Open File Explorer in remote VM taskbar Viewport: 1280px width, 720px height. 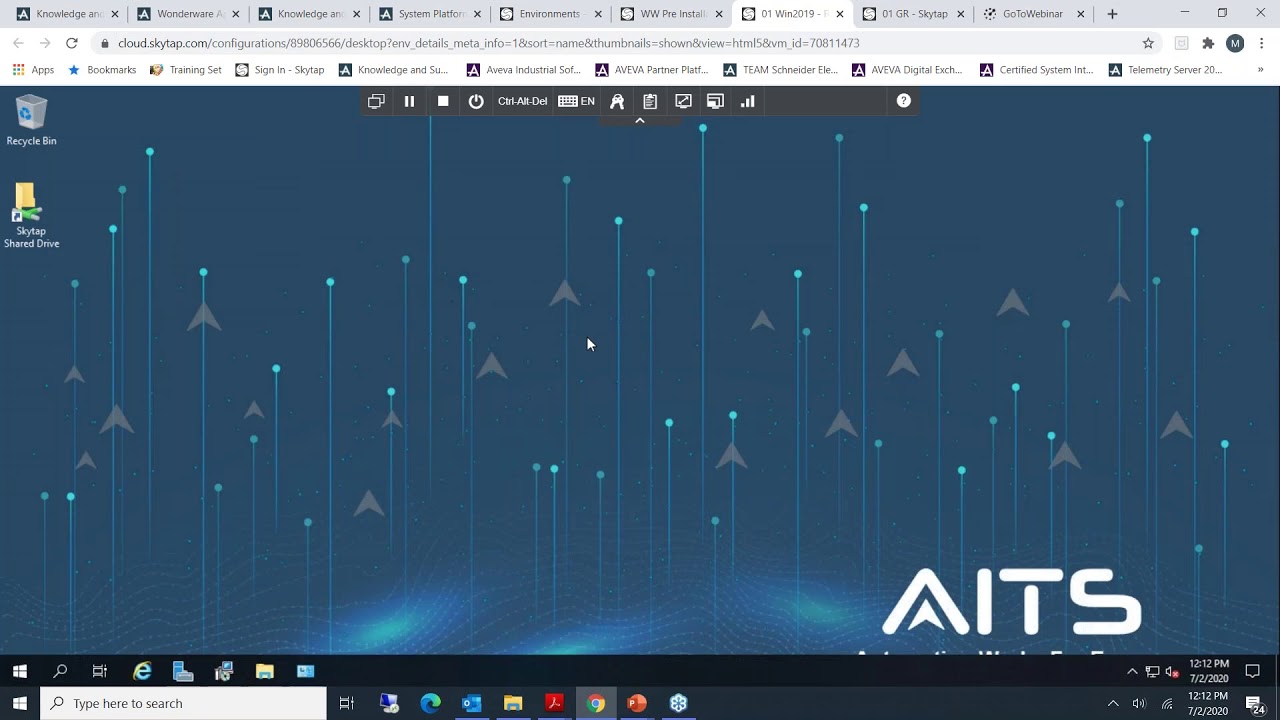[x=265, y=671]
